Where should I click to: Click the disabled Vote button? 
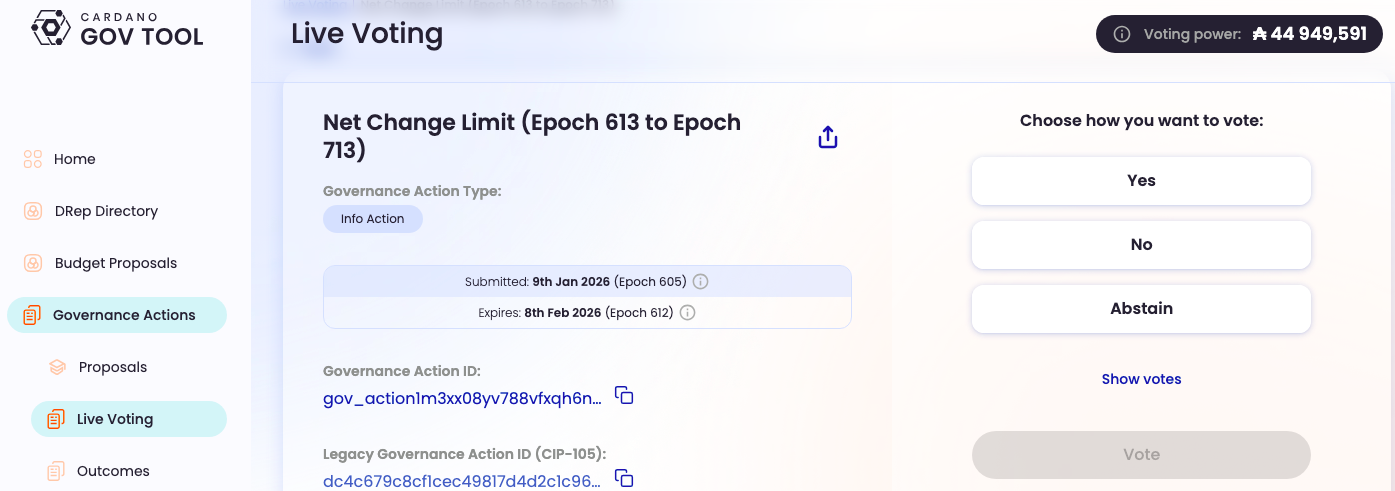[1141, 454]
